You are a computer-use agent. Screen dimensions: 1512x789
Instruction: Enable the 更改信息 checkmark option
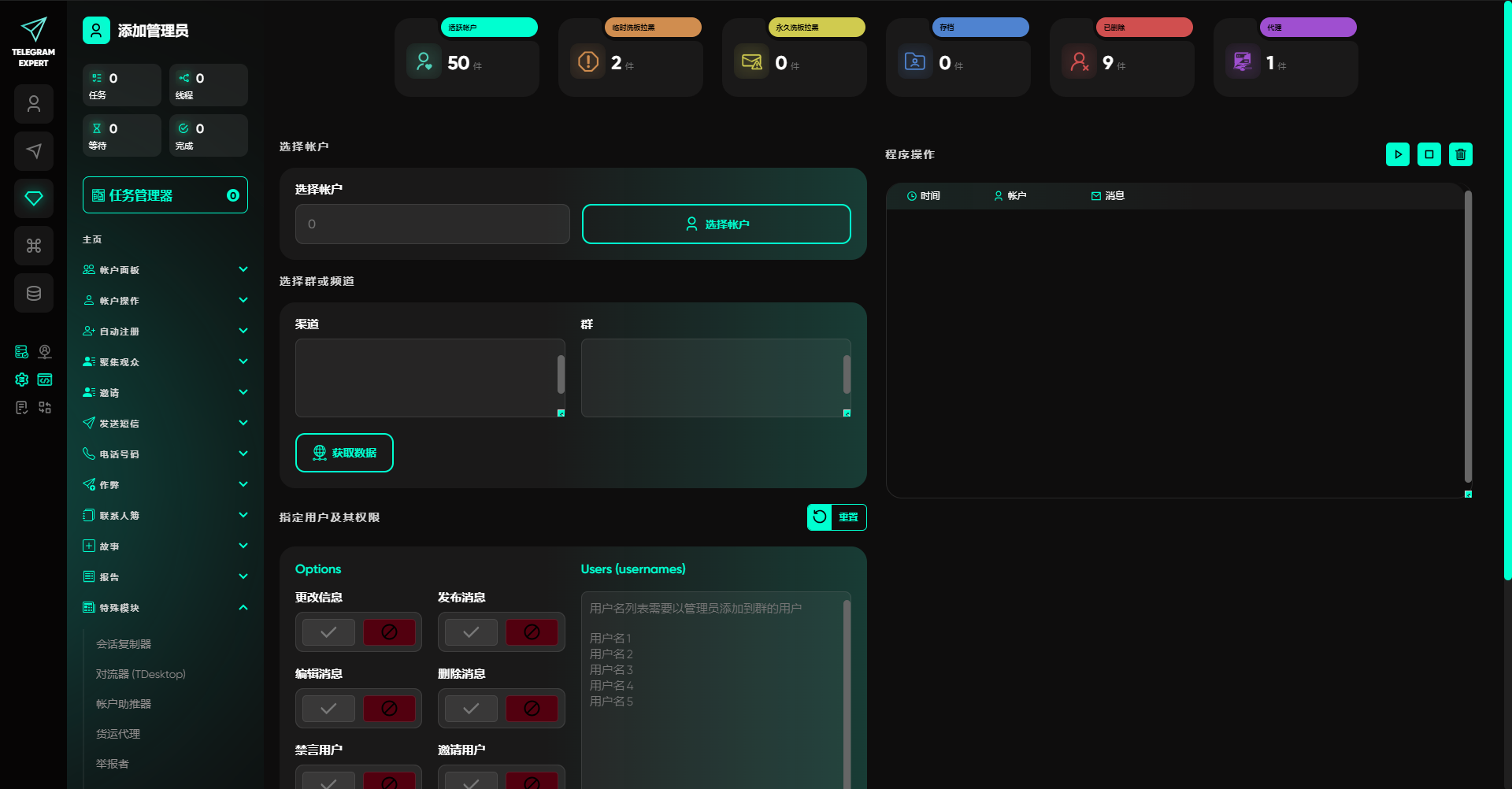(328, 632)
